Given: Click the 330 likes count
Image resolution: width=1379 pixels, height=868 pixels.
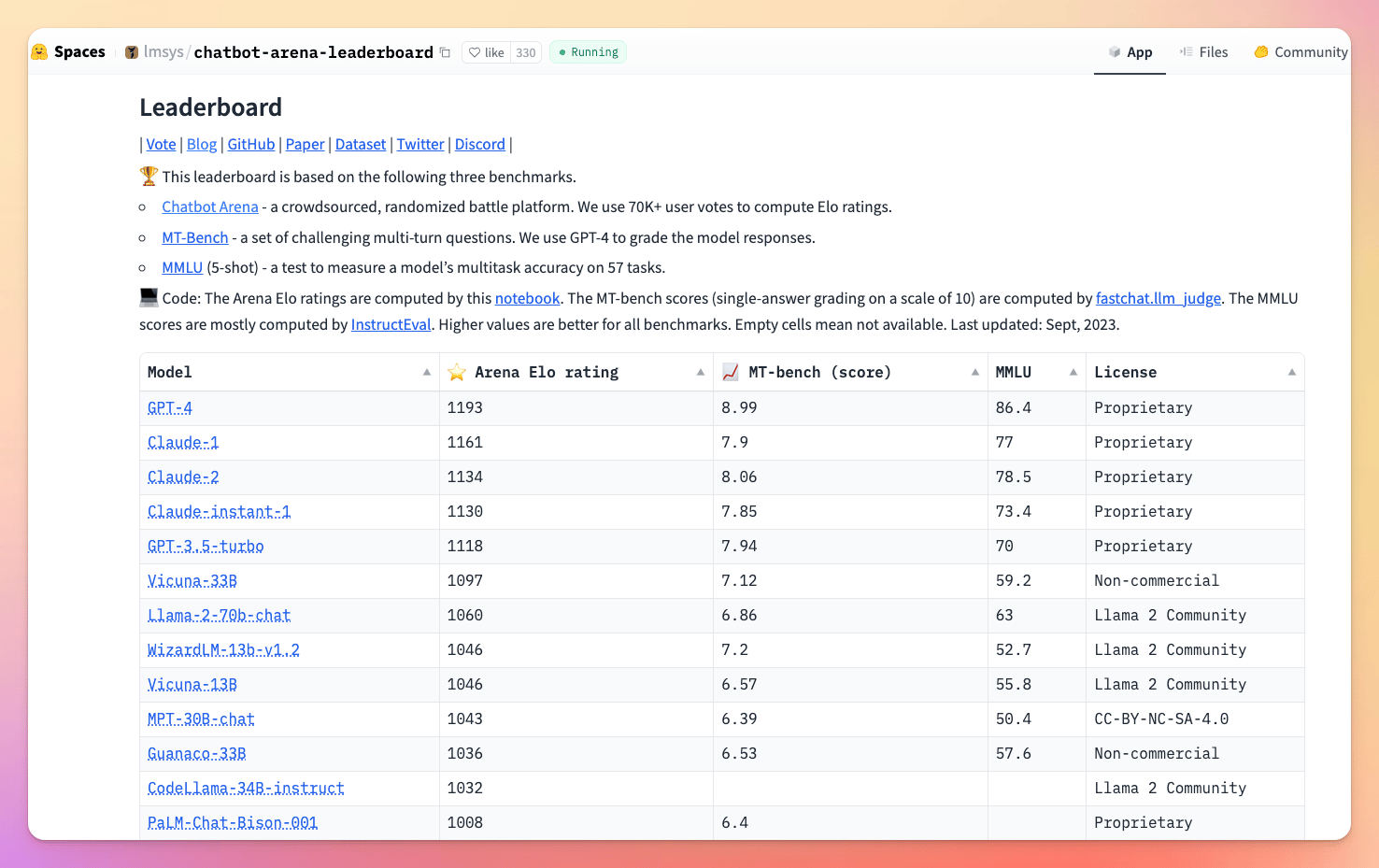Looking at the screenshot, I should 526,52.
